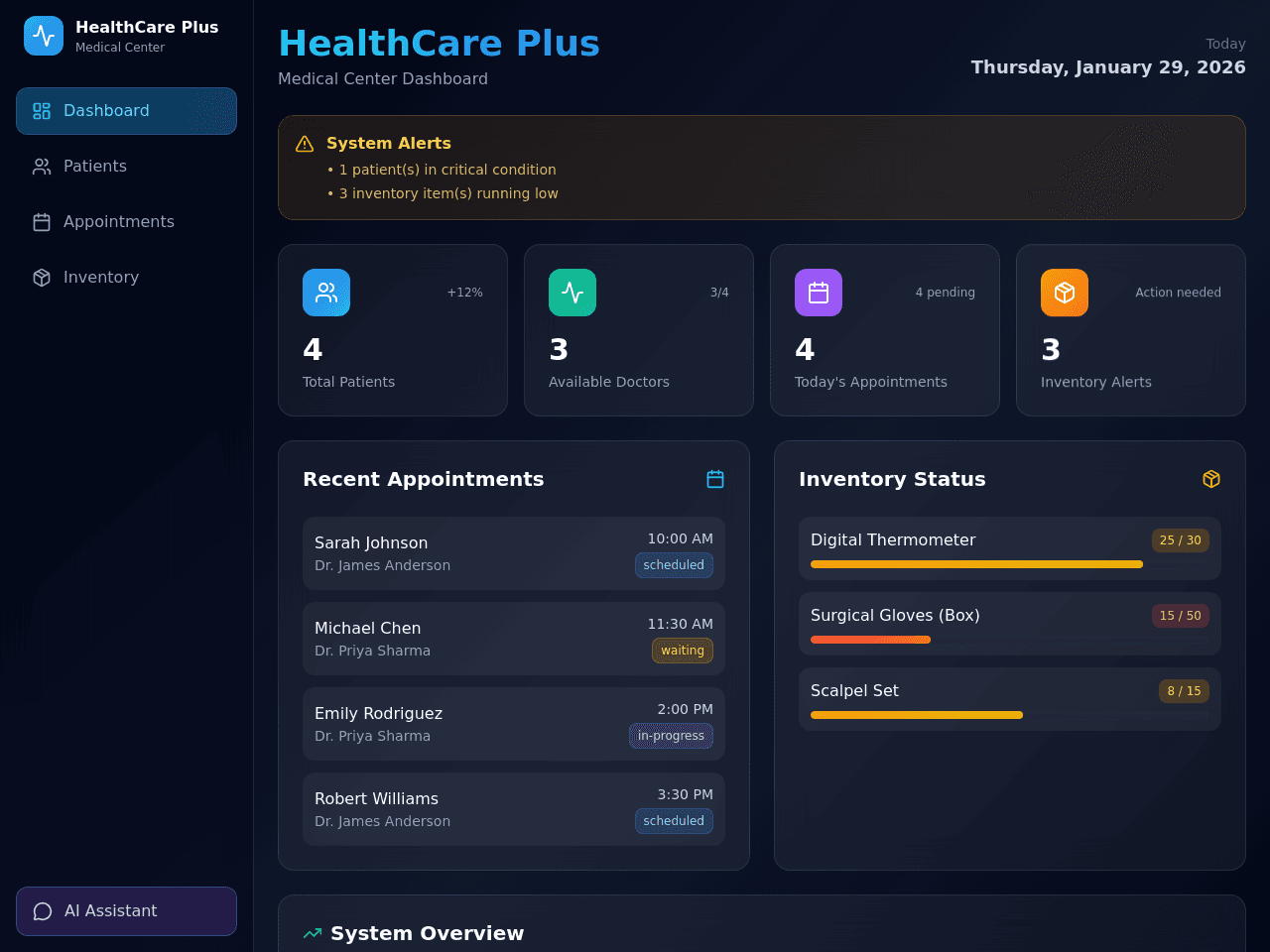Click the System Alerts warning triangle icon
Screen dimensions: 1270x952
(305, 144)
